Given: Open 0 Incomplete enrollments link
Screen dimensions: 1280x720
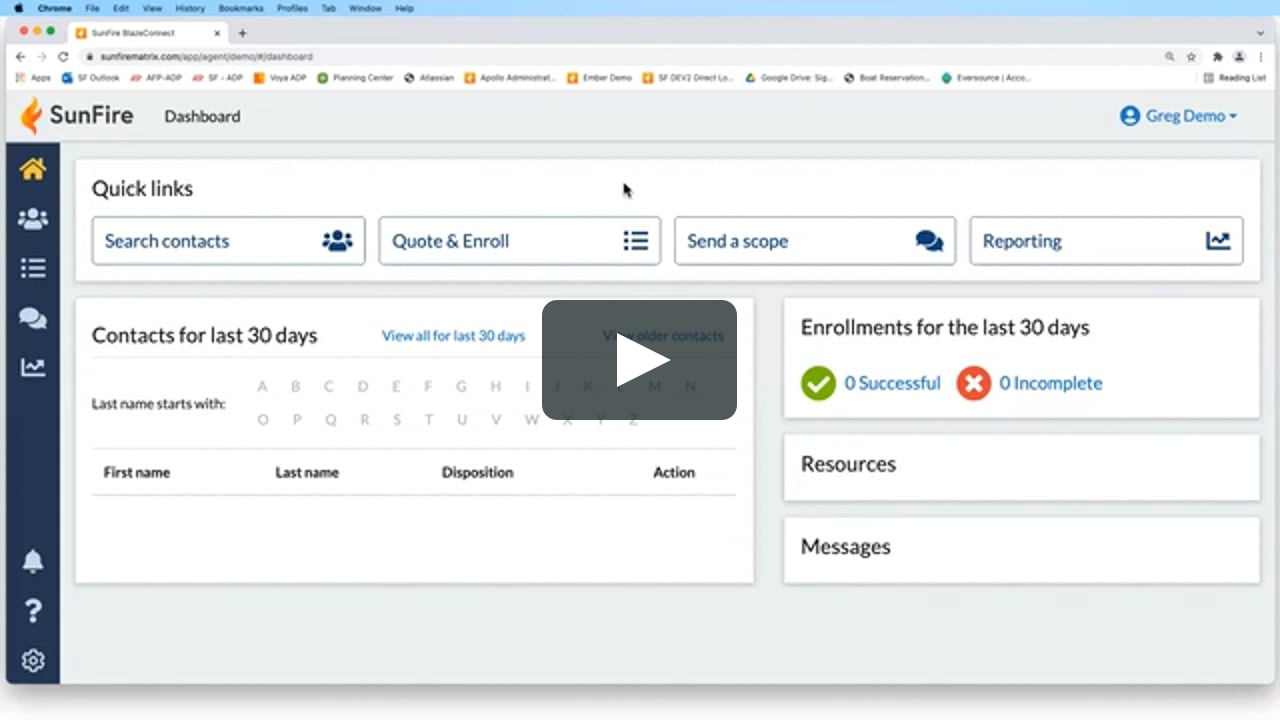Looking at the screenshot, I should tap(1050, 383).
